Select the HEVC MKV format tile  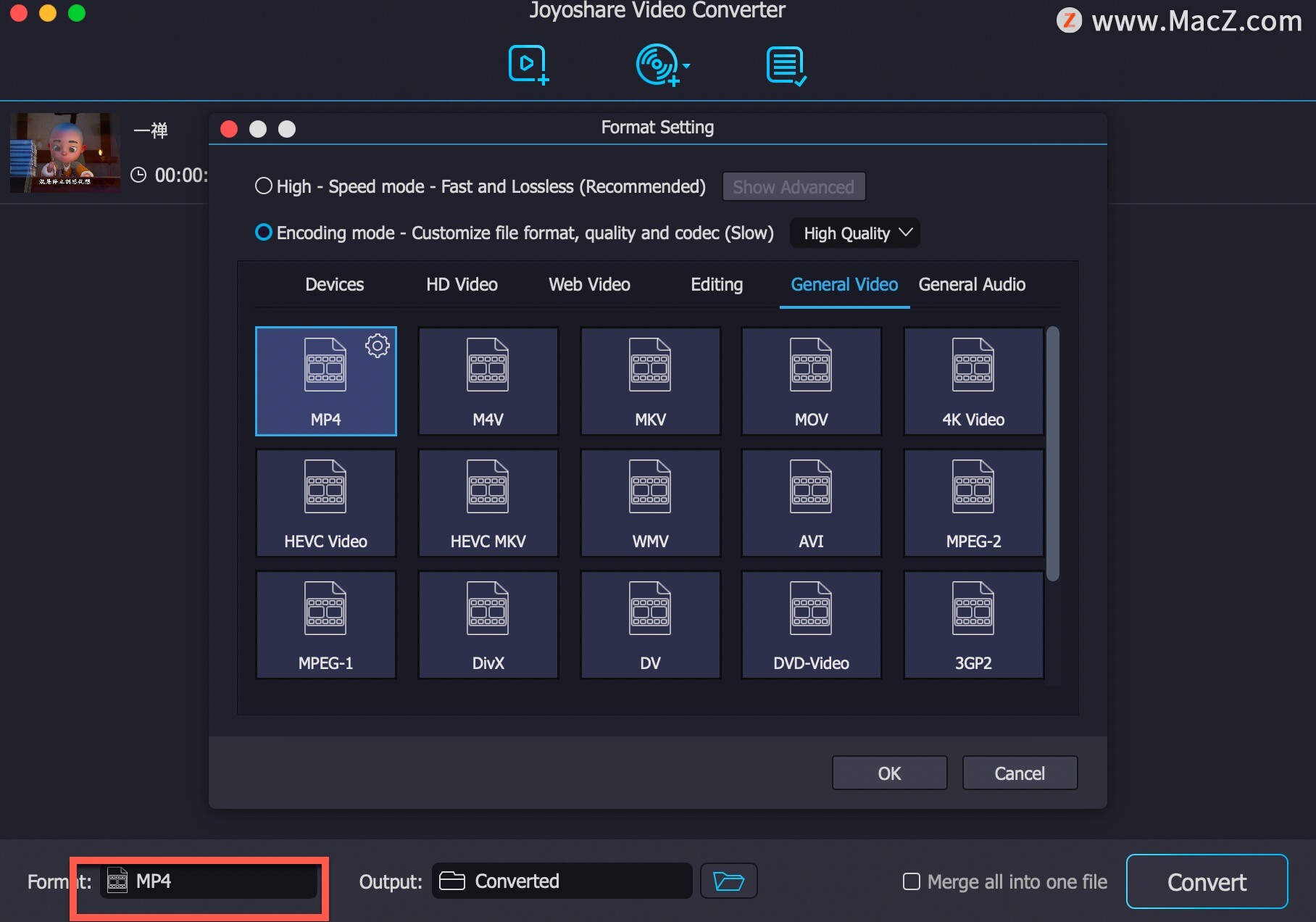coord(488,503)
